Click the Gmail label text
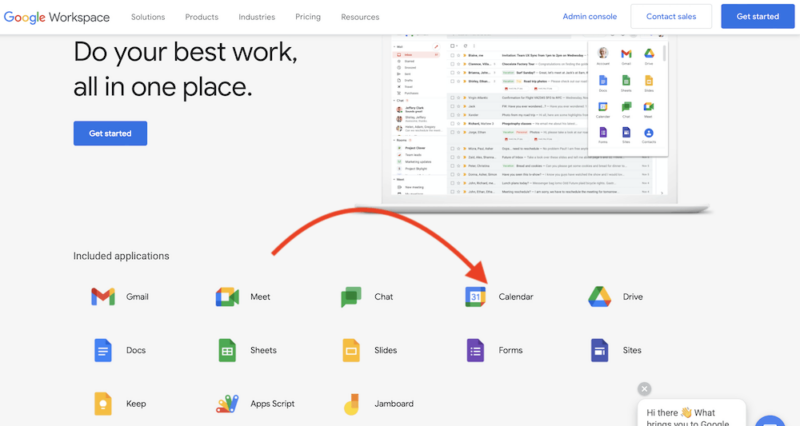Screen dimensions: 800x426 [x=137, y=296]
